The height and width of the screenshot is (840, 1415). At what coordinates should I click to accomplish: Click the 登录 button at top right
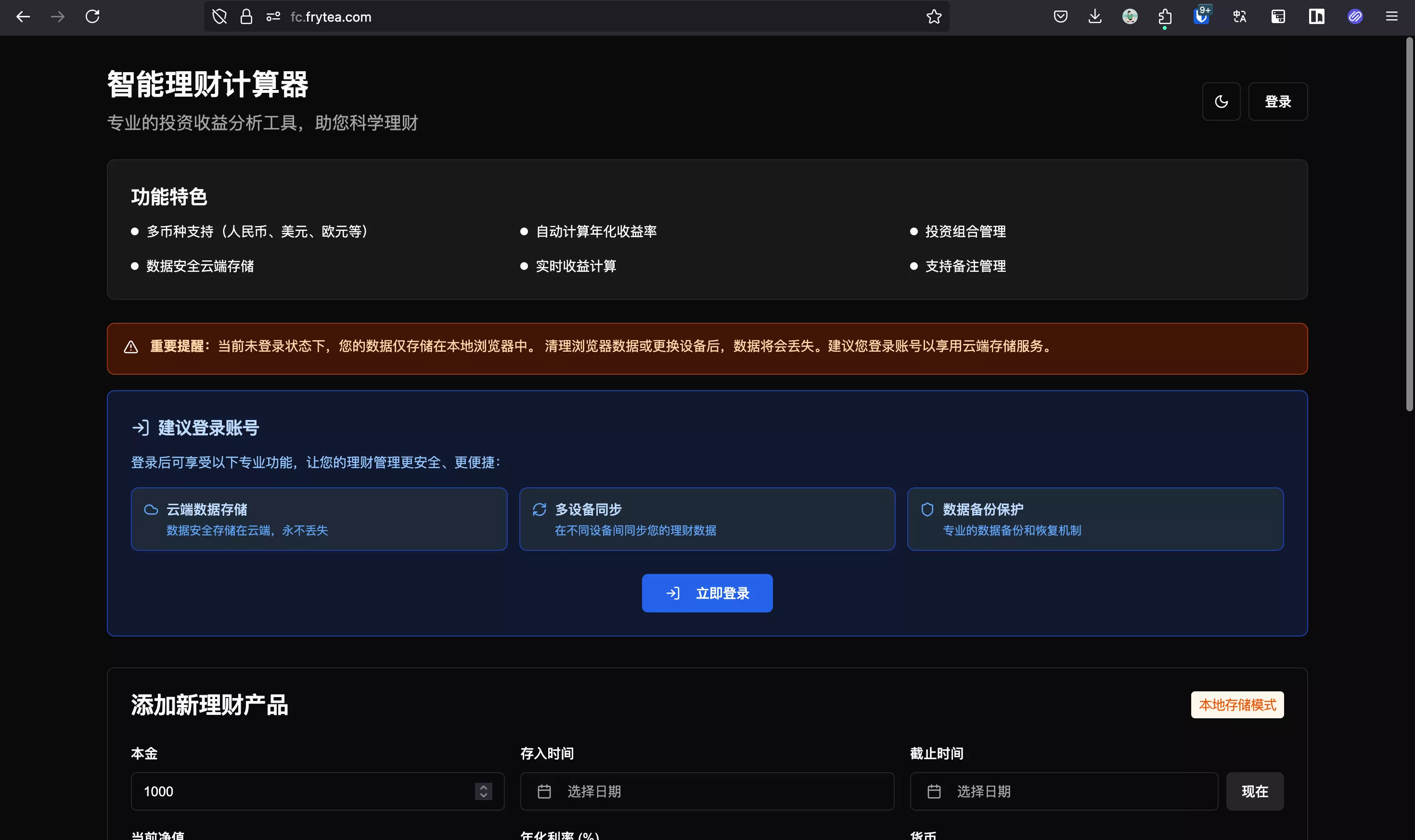[1277, 102]
